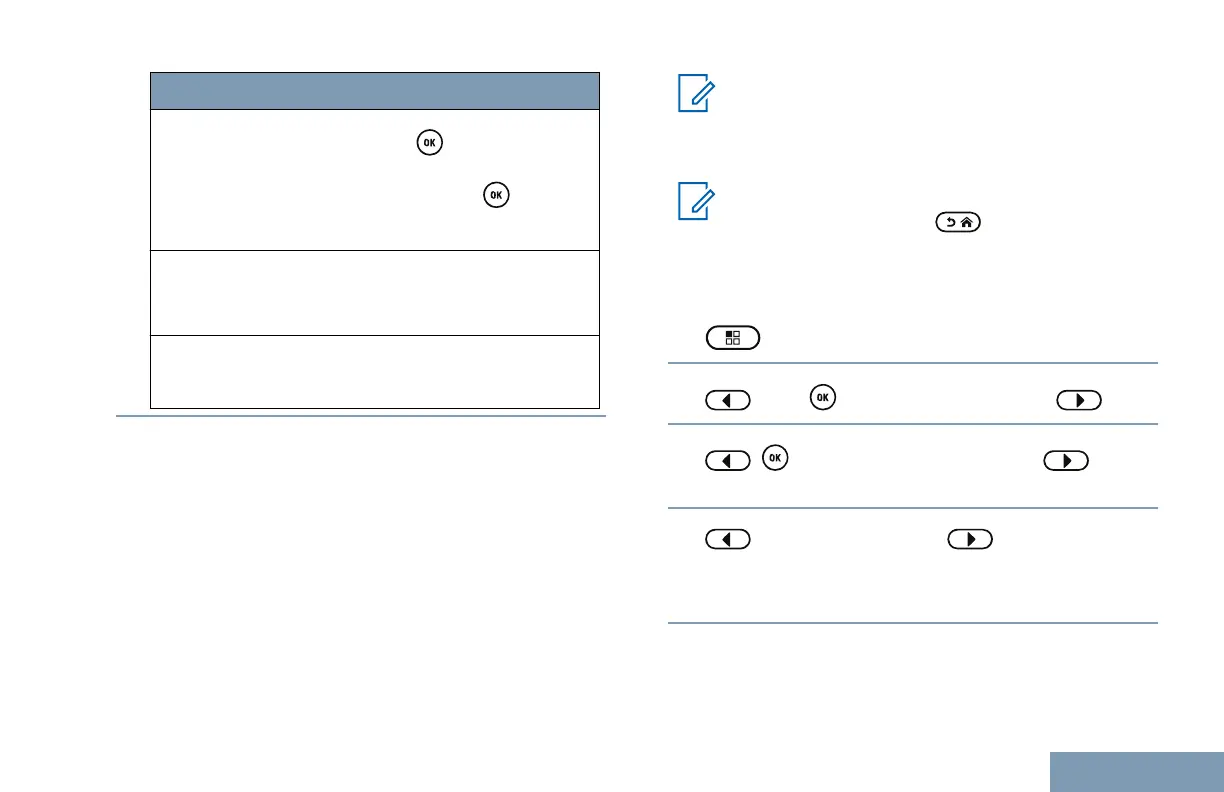The width and height of the screenshot is (1224, 792).
Task: Select the OK icon in the first arrow-key row
Action: (822, 398)
